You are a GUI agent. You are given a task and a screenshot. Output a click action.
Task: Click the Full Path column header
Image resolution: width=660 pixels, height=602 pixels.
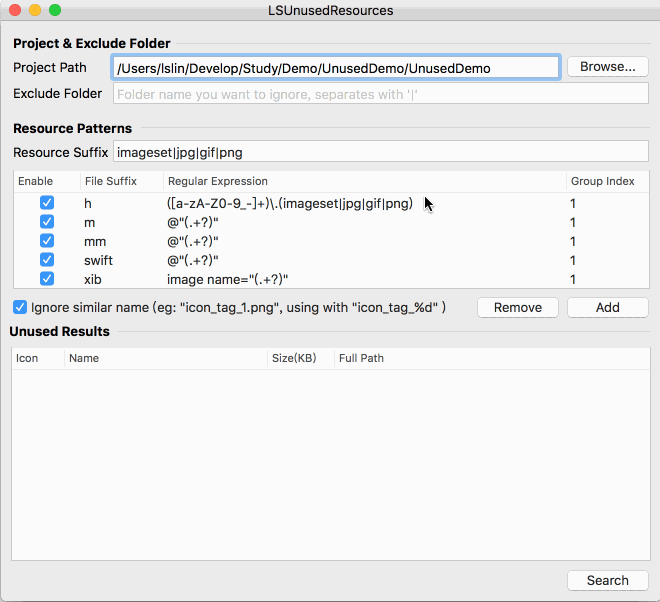(361, 358)
